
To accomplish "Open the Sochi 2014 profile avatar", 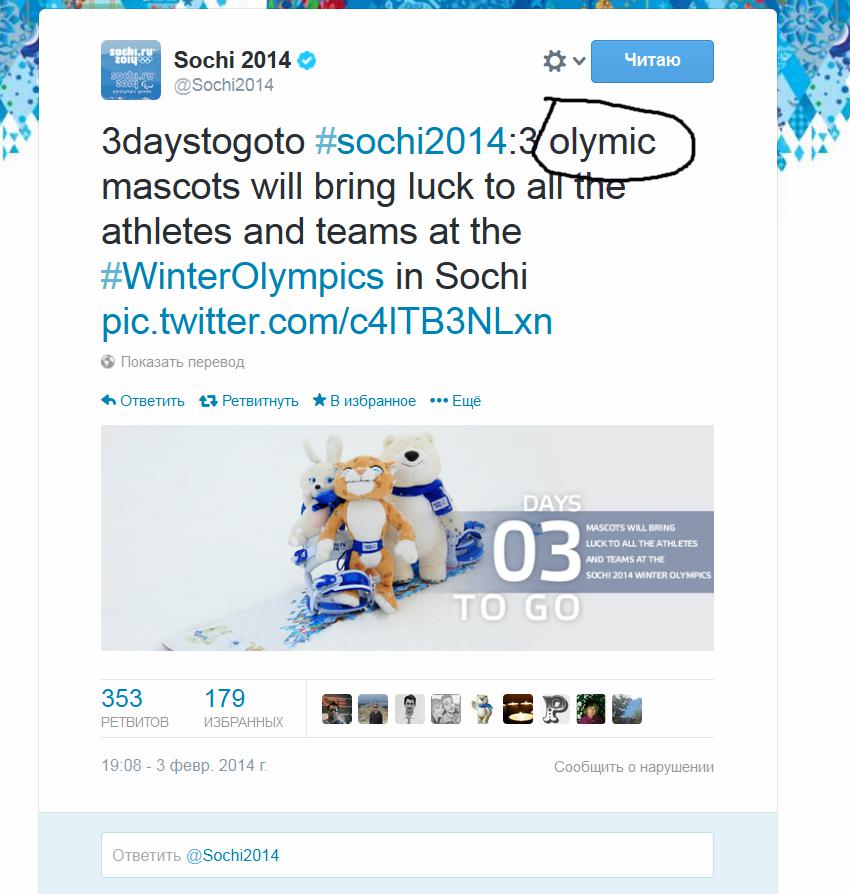I will [131, 70].
